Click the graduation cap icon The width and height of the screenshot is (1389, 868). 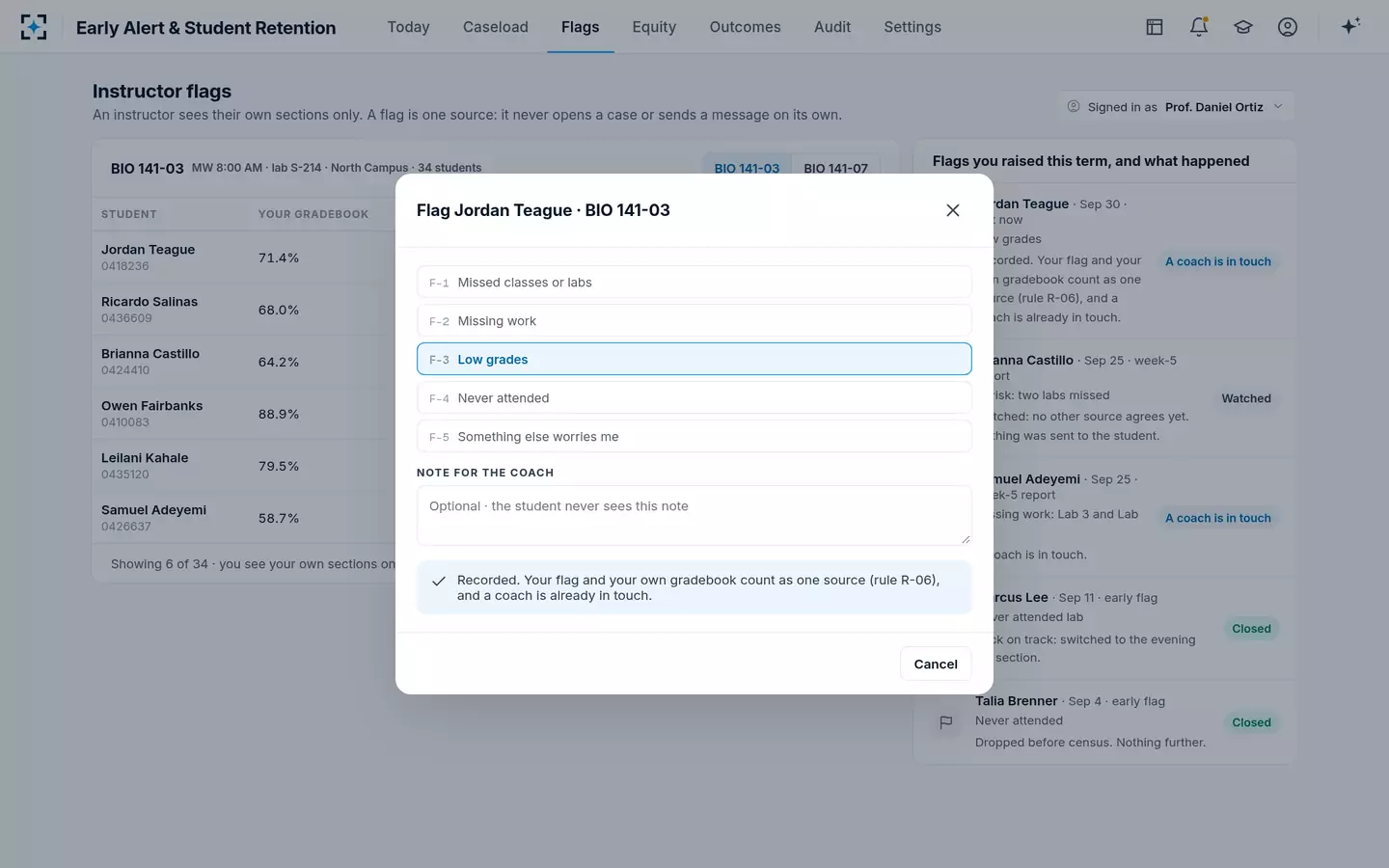click(1243, 27)
